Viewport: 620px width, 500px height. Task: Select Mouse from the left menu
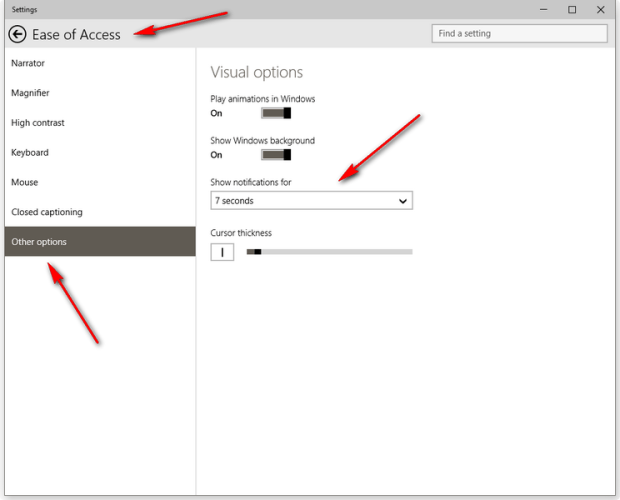[x=25, y=182]
